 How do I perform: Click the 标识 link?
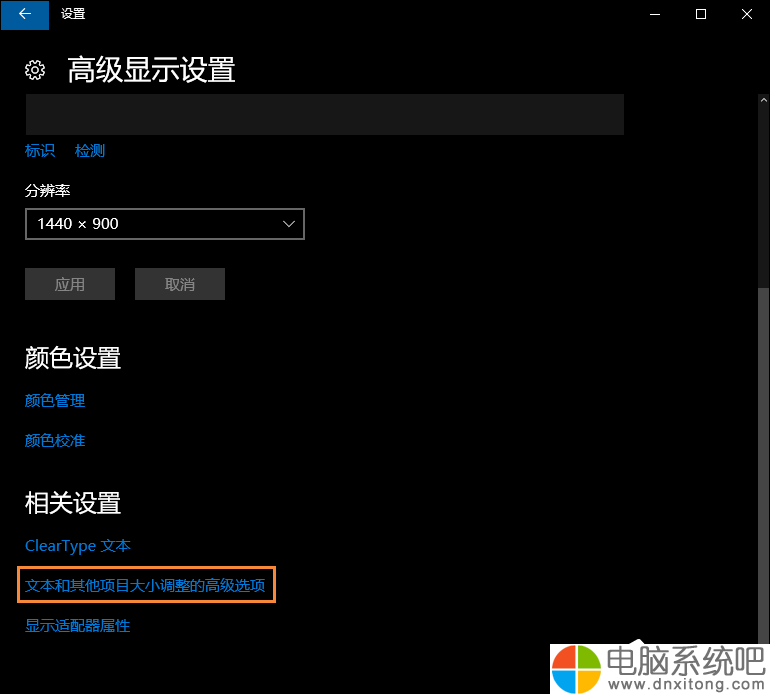click(x=40, y=151)
